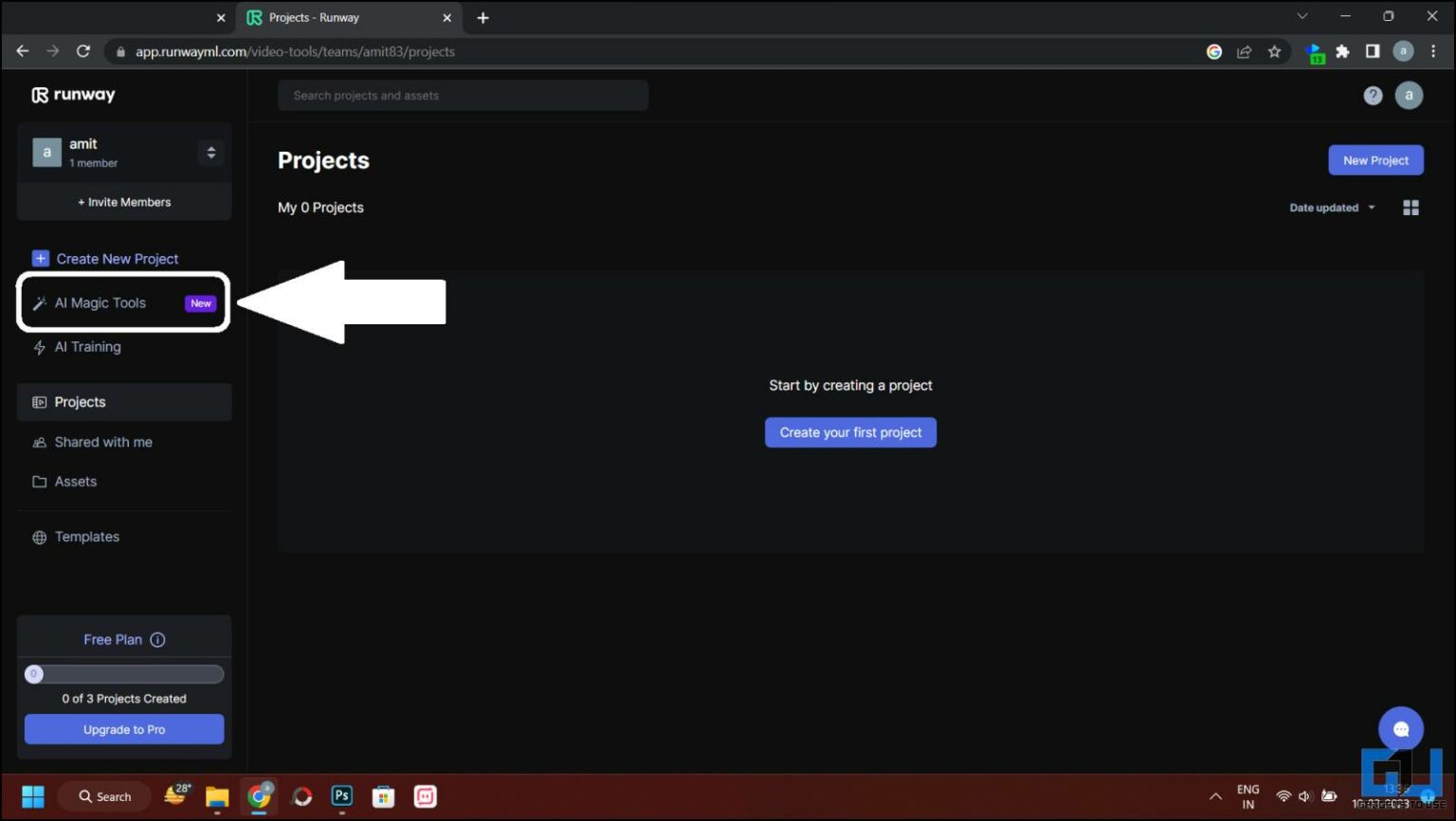Click Create your first project

849,432
